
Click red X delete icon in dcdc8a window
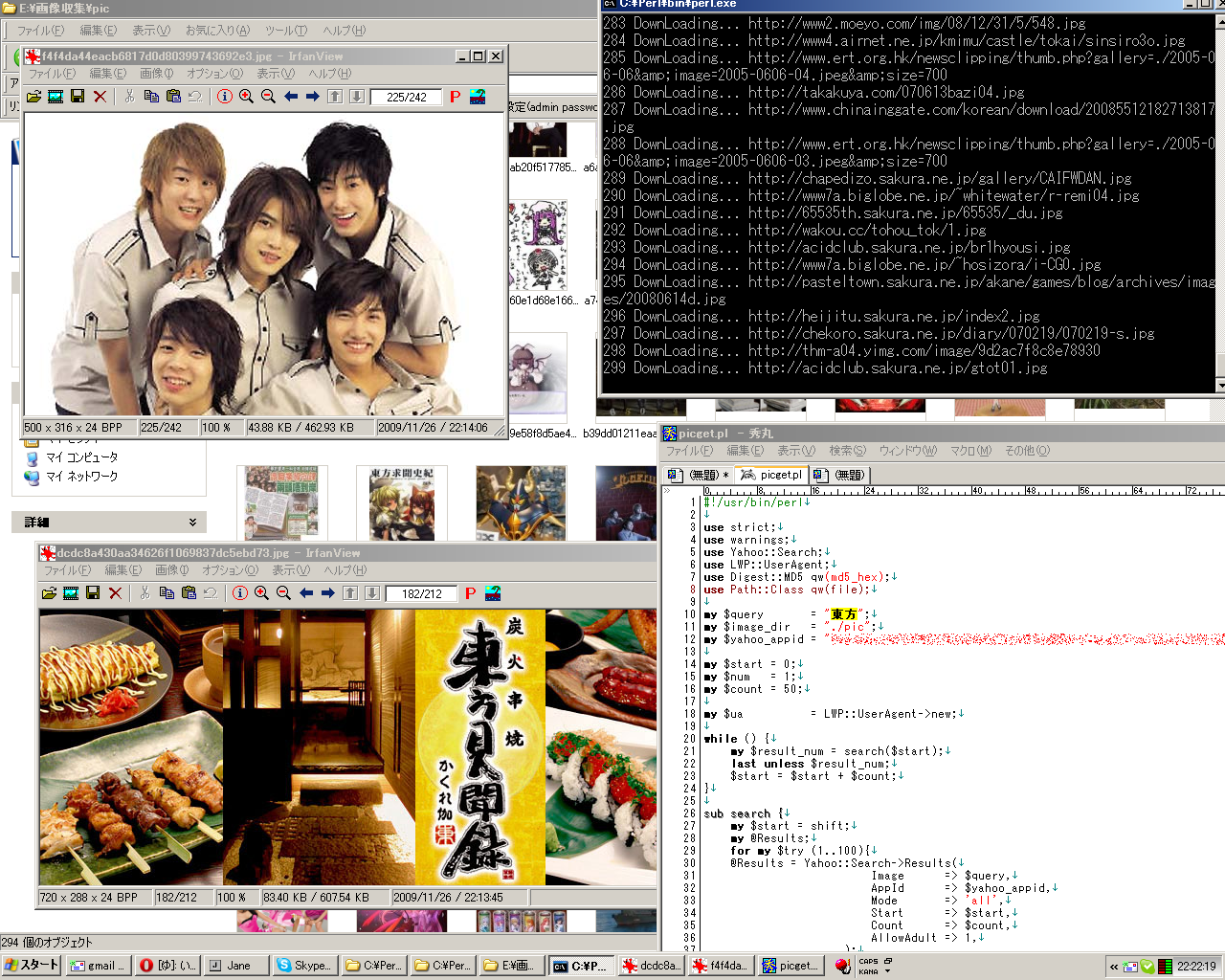[115, 593]
